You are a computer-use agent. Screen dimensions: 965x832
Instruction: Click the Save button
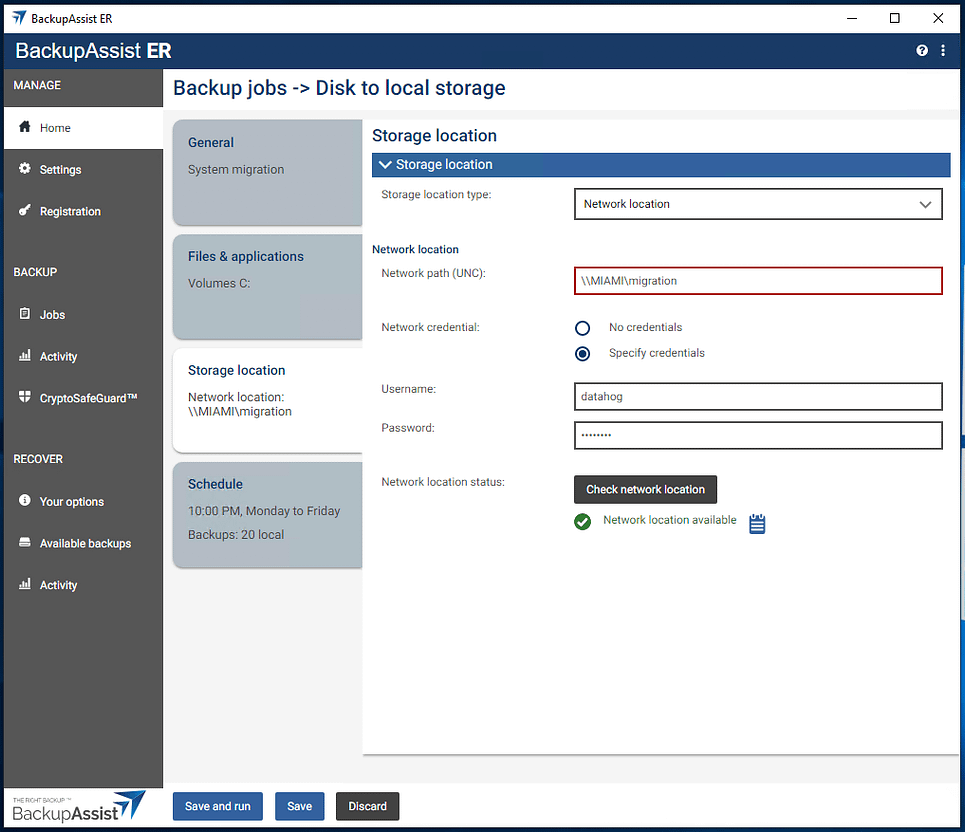(x=299, y=806)
